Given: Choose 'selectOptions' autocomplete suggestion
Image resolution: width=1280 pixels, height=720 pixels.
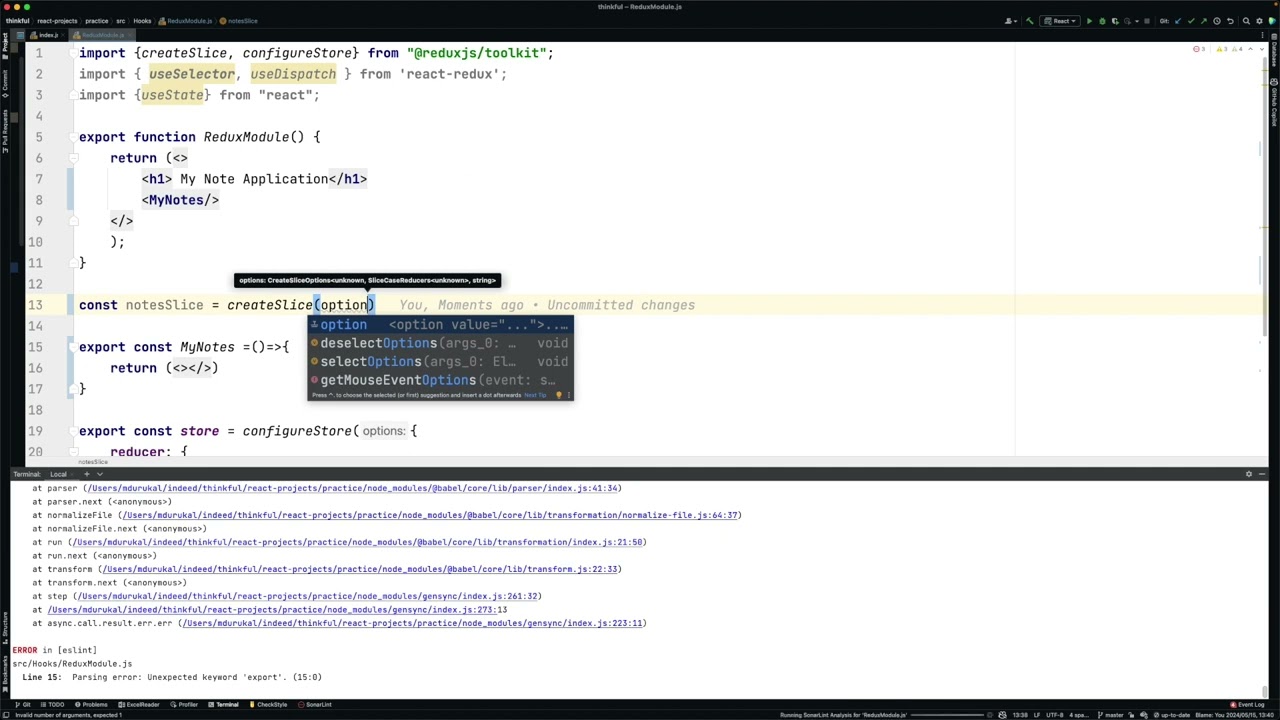Looking at the screenshot, I should click(440, 362).
